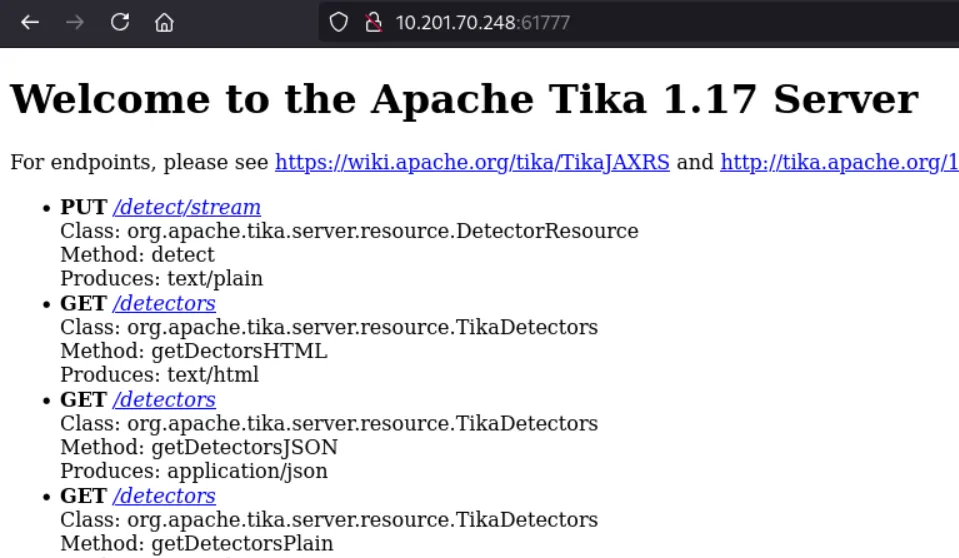Open the /detect/stream endpoint link
The height and width of the screenshot is (558, 959).
pyautogui.click(x=187, y=207)
